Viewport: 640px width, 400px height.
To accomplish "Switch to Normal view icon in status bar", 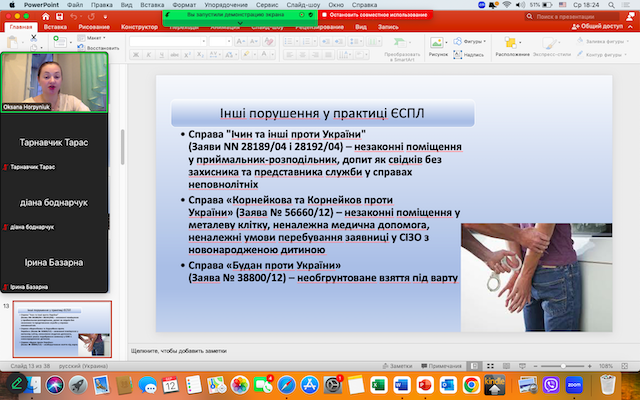I will tap(474, 366).
